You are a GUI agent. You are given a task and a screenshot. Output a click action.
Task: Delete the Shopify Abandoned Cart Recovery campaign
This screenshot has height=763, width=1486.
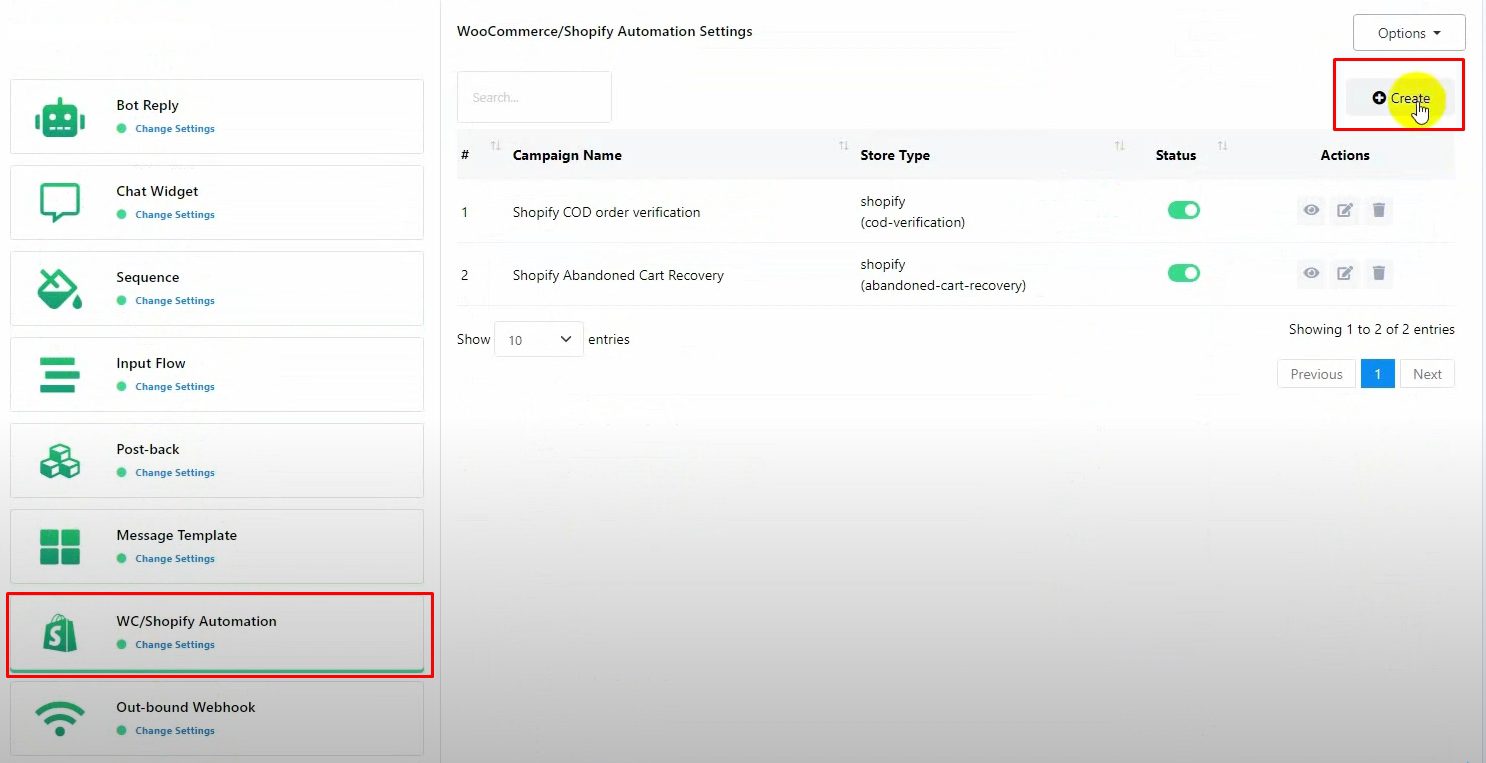[1379, 274]
